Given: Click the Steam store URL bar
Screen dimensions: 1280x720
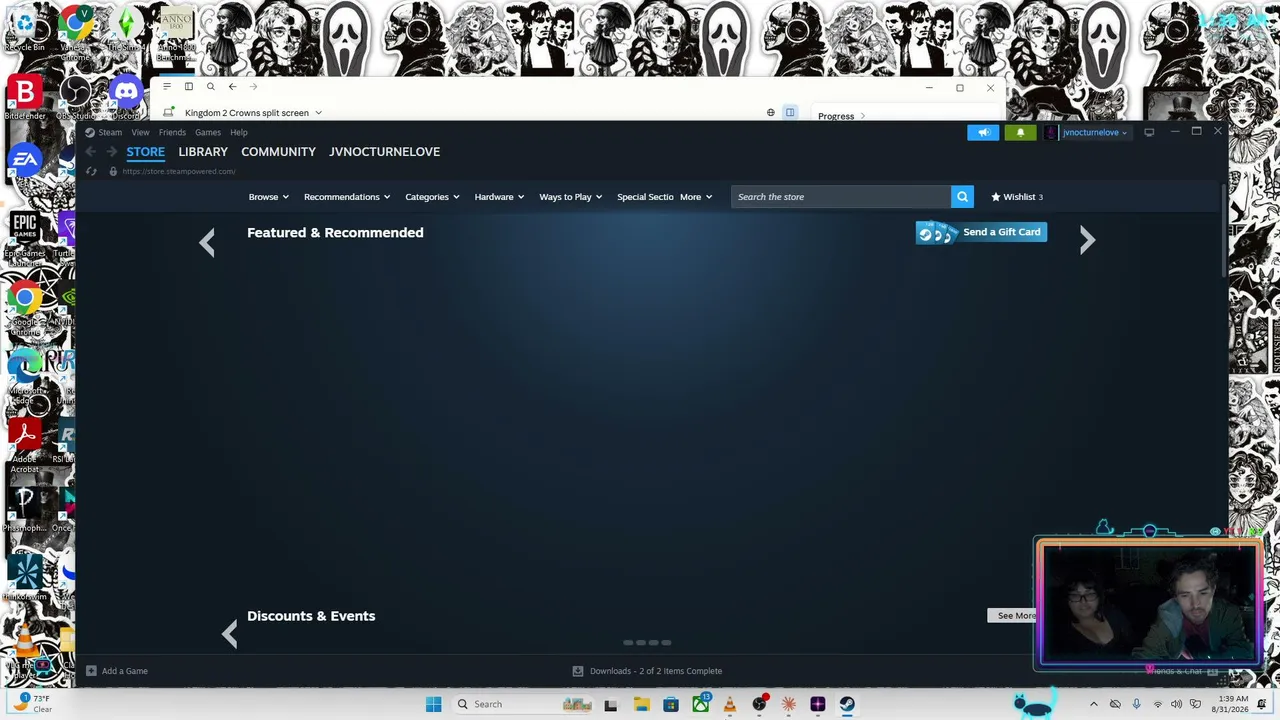Looking at the screenshot, I should (179, 171).
